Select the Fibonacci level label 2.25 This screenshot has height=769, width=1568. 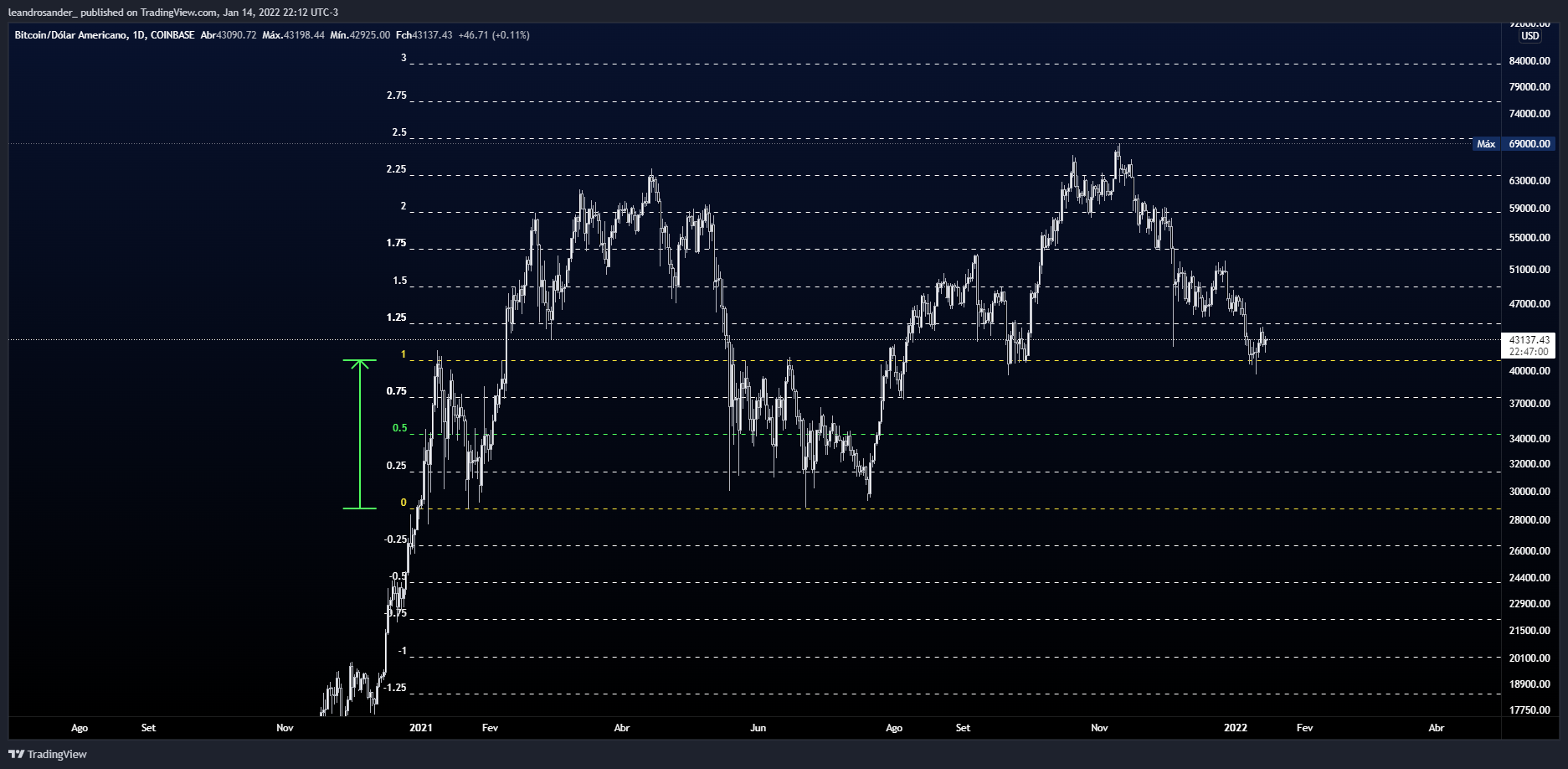pyautogui.click(x=397, y=169)
